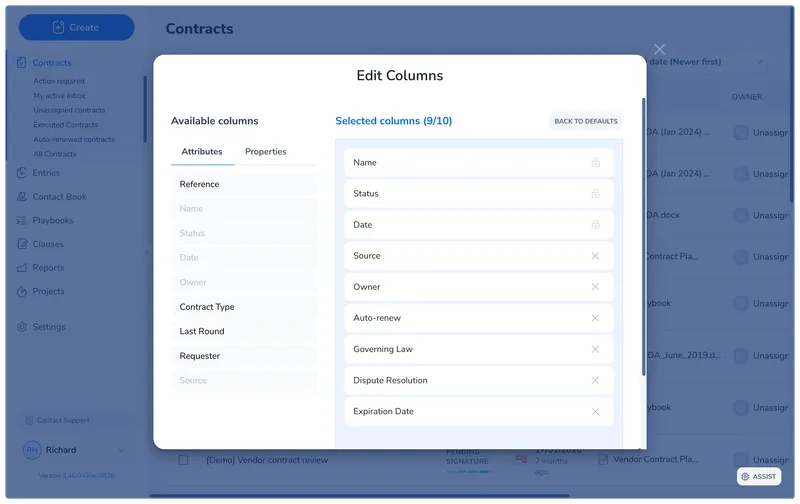Image resolution: width=800 pixels, height=504 pixels.
Task: Click lock icon on Name column
Action: point(595,162)
